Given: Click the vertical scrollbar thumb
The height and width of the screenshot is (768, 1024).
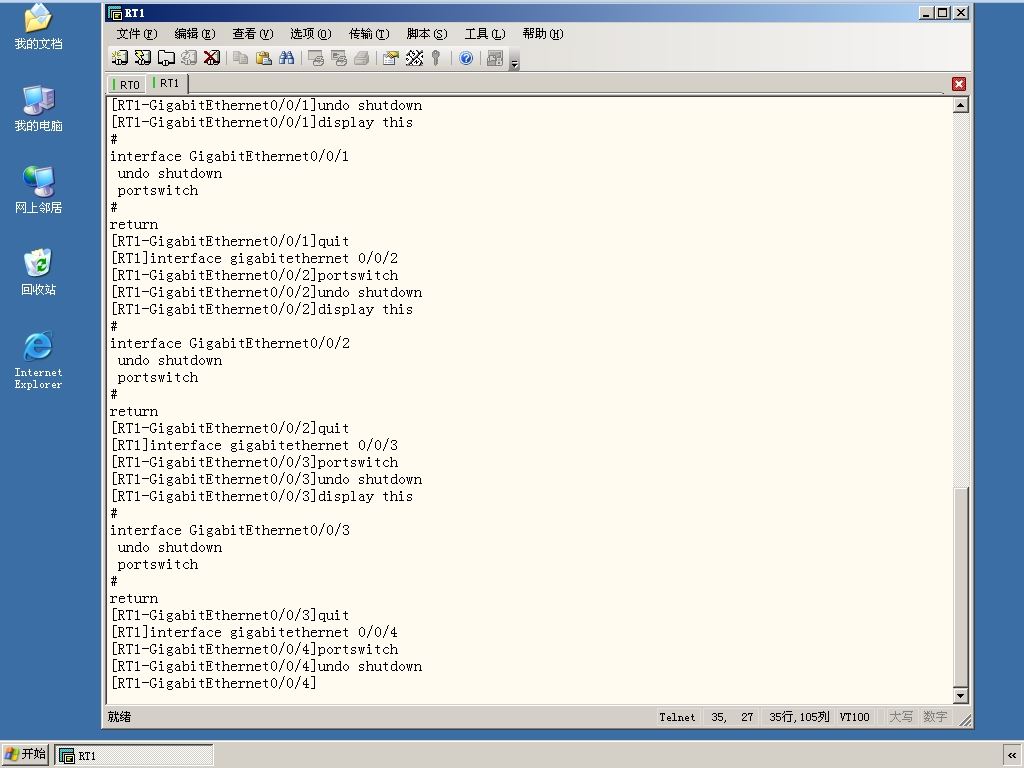Looking at the screenshot, I should (x=961, y=587).
